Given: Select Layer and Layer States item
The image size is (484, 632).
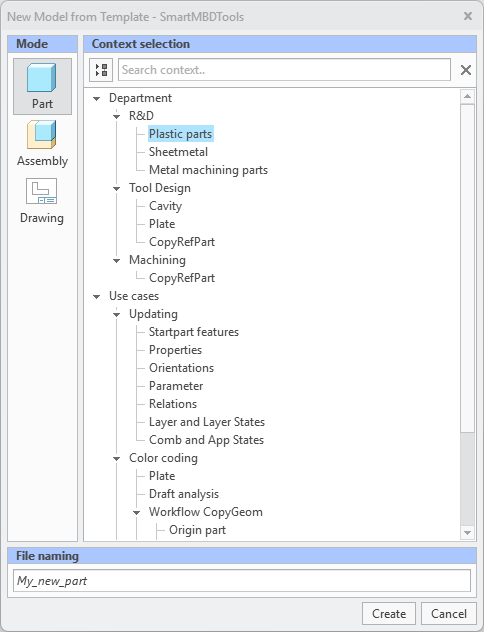Looking at the screenshot, I should click(207, 422).
